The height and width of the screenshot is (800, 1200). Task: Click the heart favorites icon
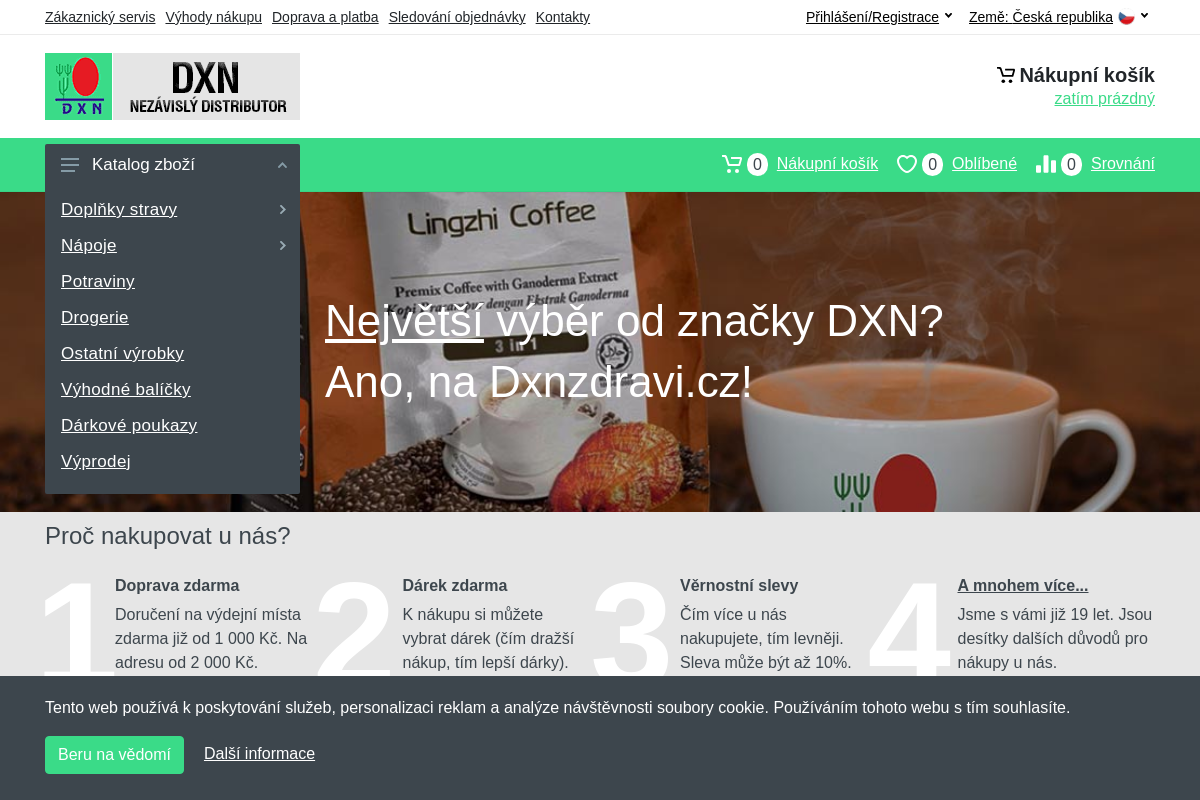[907, 164]
